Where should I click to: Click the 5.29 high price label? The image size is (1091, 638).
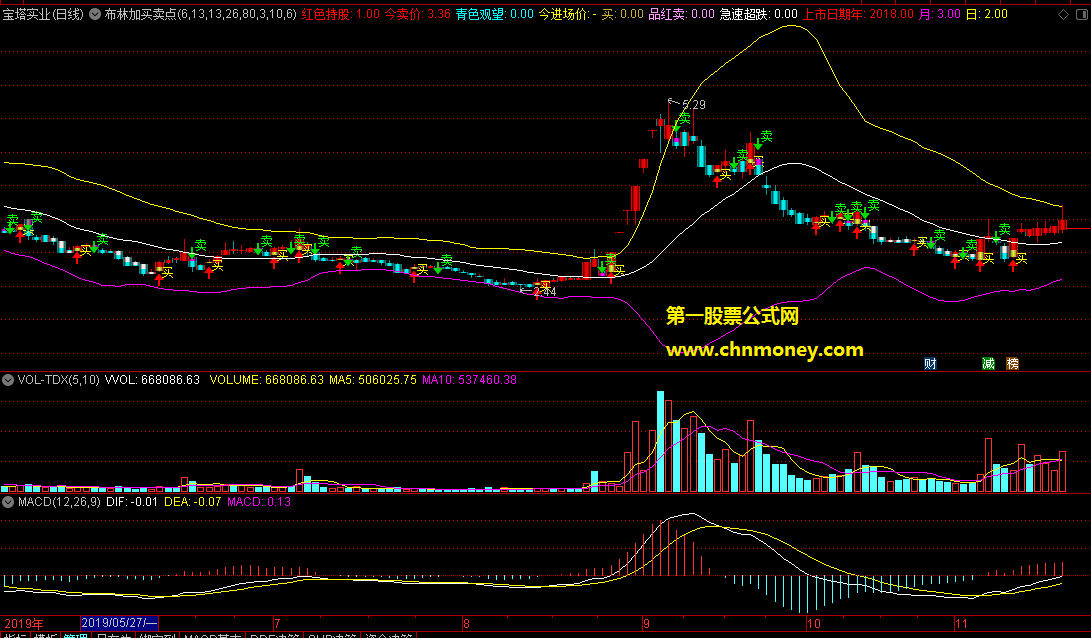pos(694,104)
